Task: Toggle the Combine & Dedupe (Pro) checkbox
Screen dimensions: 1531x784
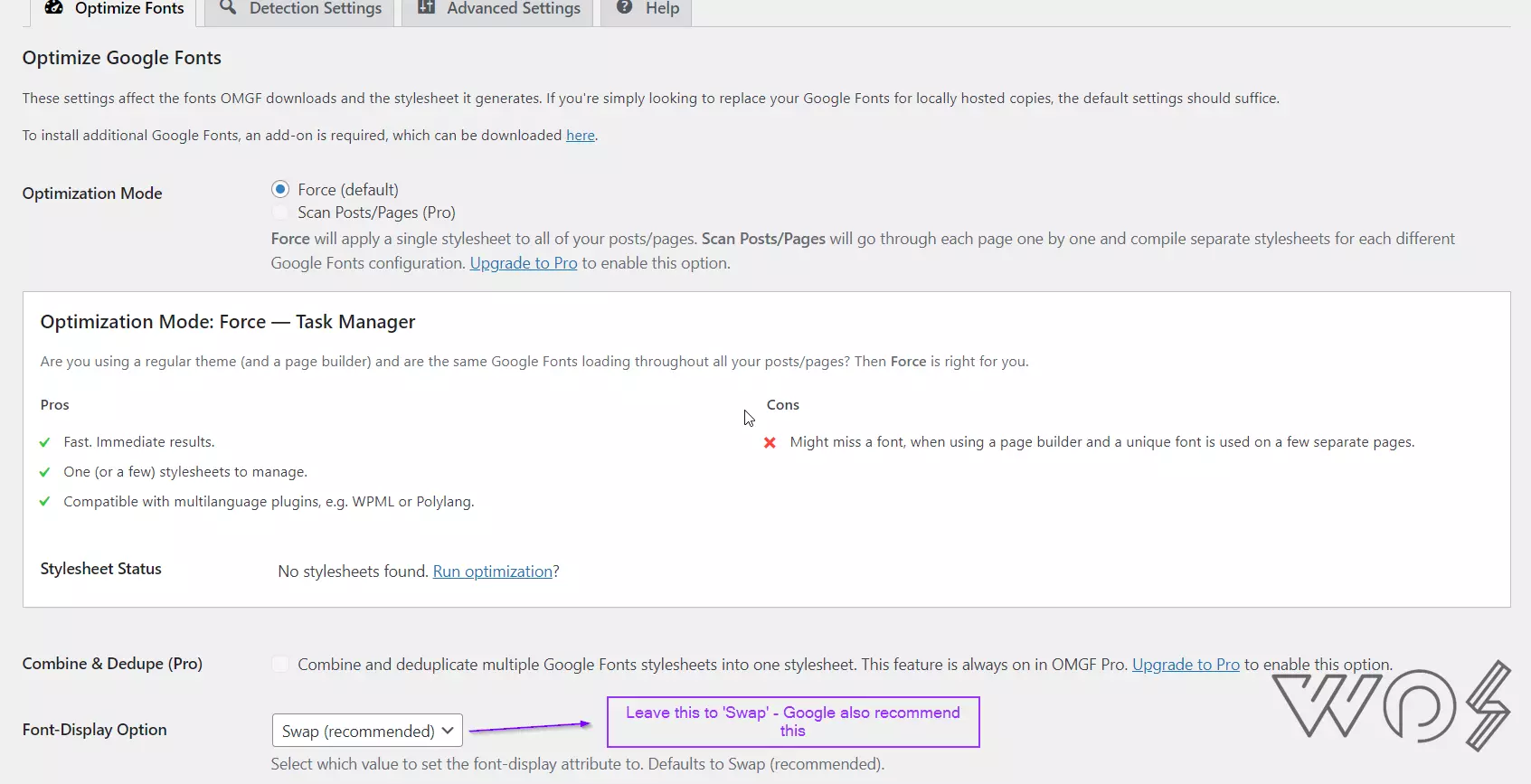Action: [x=280, y=664]
